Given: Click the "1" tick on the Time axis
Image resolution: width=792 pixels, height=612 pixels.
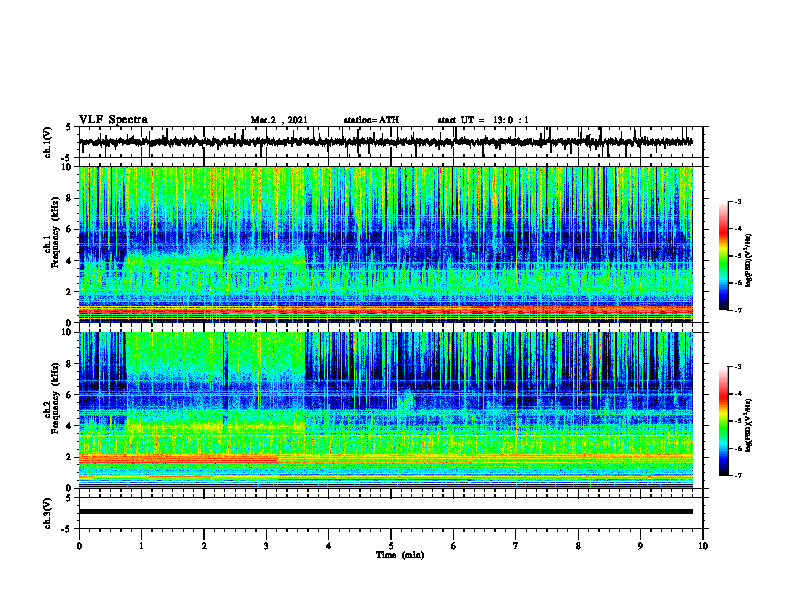Looking at the screenshot, I should click(141, 546).
